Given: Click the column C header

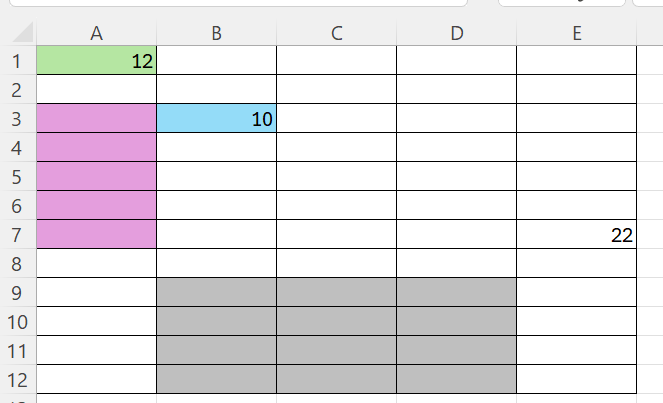Looking at the screenshot, I should pyautogui.click(x=336, y=33).
